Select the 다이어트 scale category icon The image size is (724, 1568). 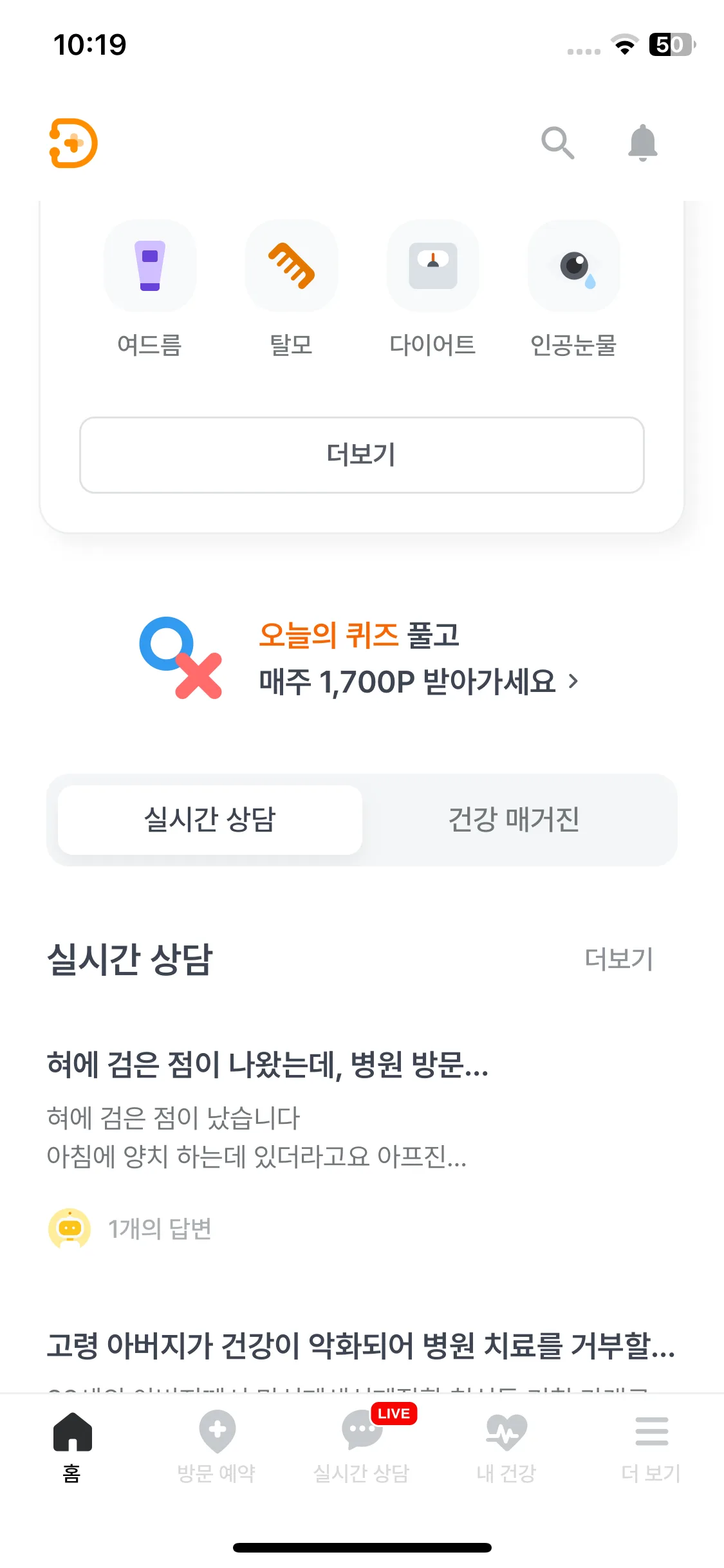point(432,266)
